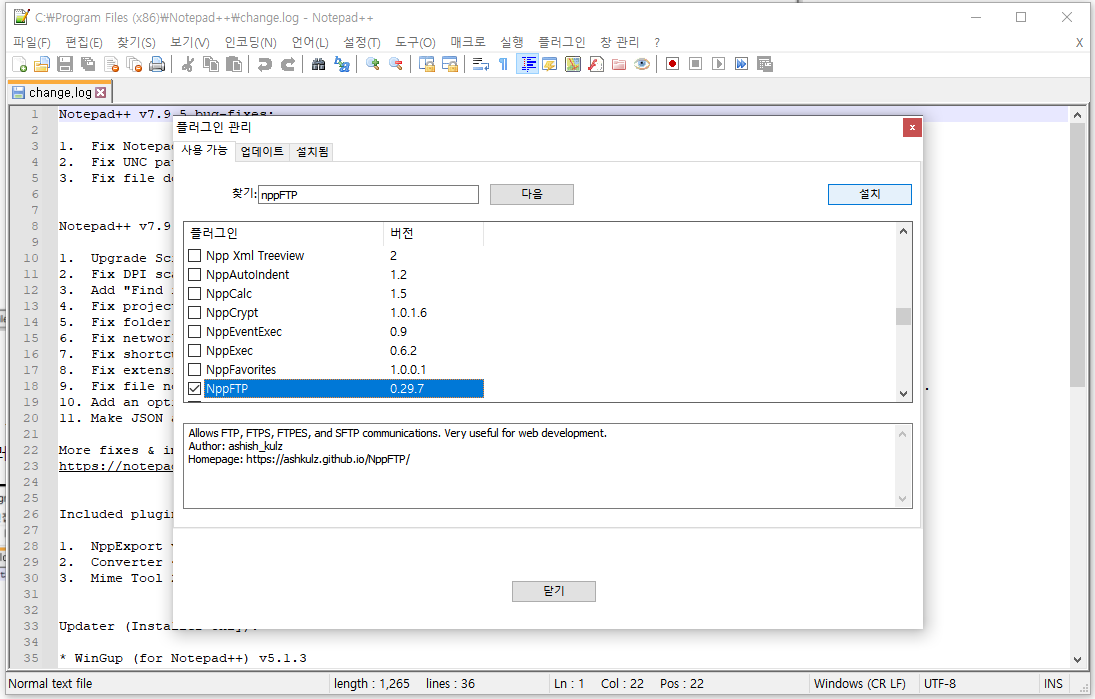Zoom out toolbar icon
1095x699 pixels.
pyautogui.click(x=395, y=64)
